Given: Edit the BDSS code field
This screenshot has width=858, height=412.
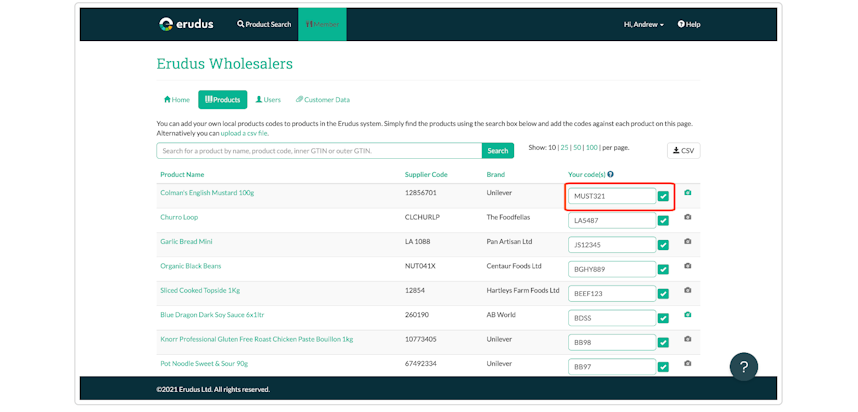Looking at the screenshot, I should pyautogui.click(x=612, y=318).
